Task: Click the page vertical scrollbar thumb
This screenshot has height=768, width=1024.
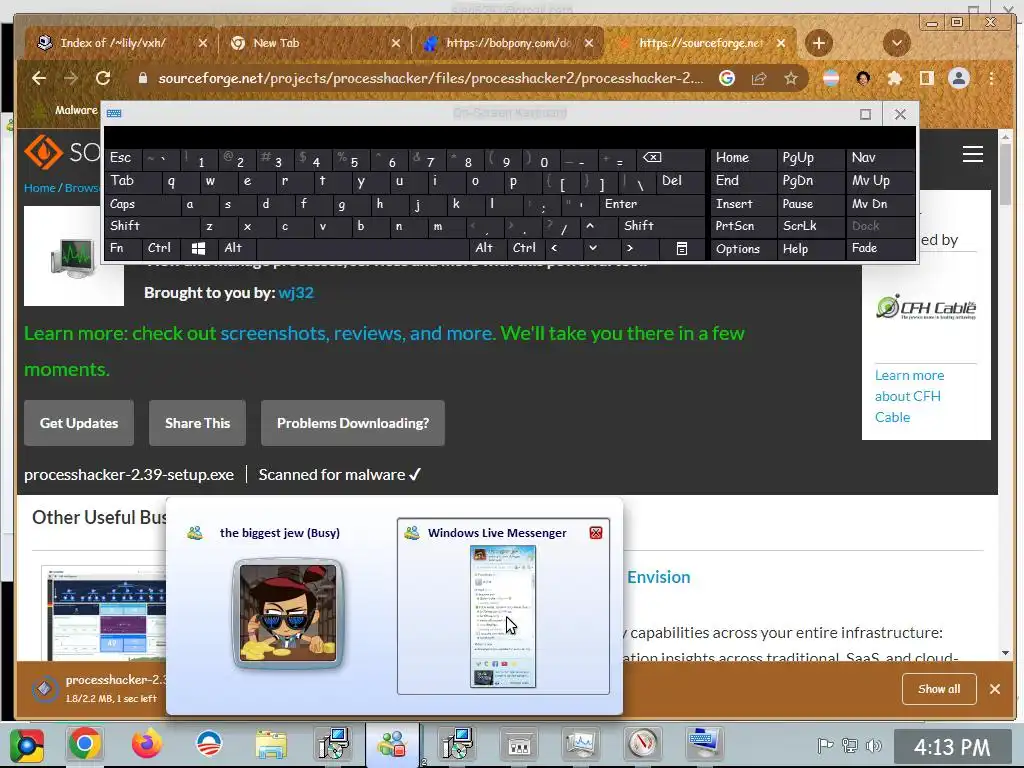Action: pyautogui.click(x=1005, y=173)
